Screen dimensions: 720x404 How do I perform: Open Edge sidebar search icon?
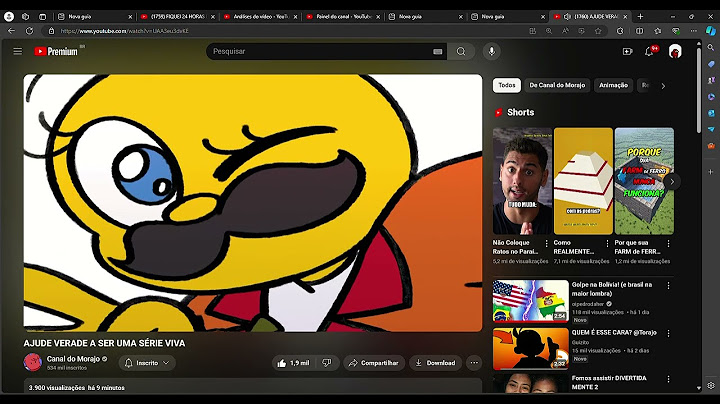pyautogui.click(x=711, y=48)
